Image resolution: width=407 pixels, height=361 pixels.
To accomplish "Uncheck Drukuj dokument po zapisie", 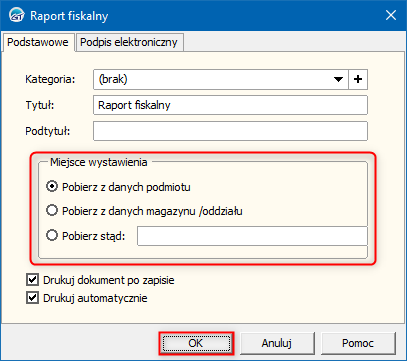I will 32,280.
